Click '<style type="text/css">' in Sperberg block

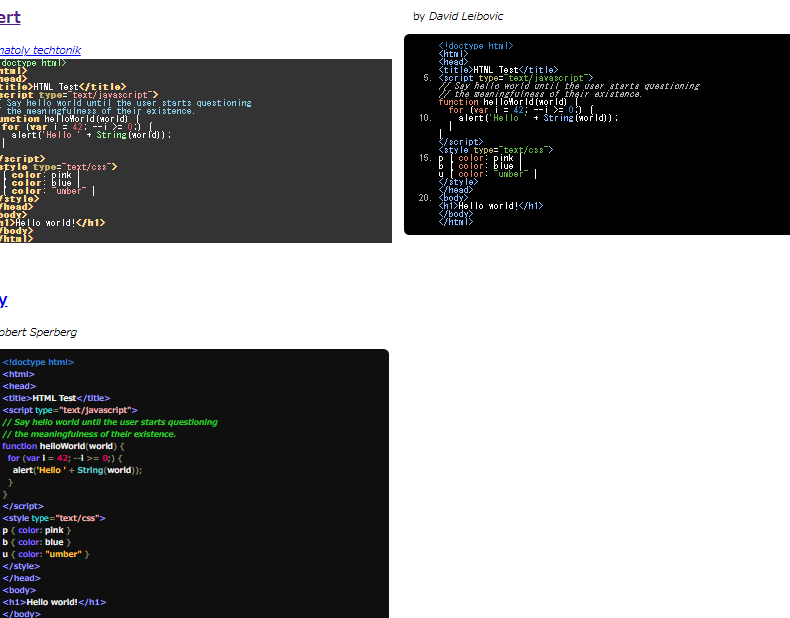(x=54, y=518)
